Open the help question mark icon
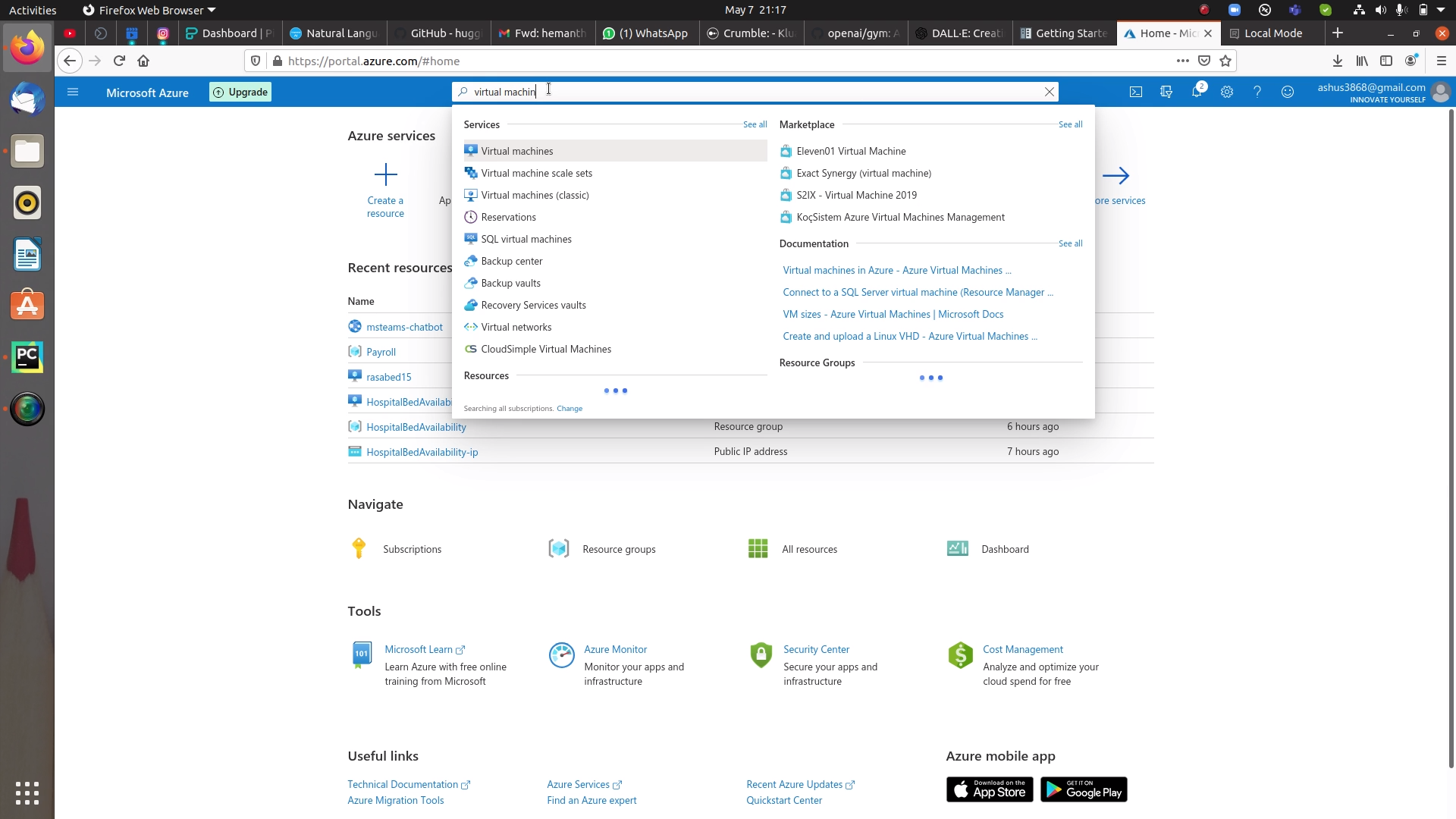This screenshot has height=819, width=1456. 1258,92
